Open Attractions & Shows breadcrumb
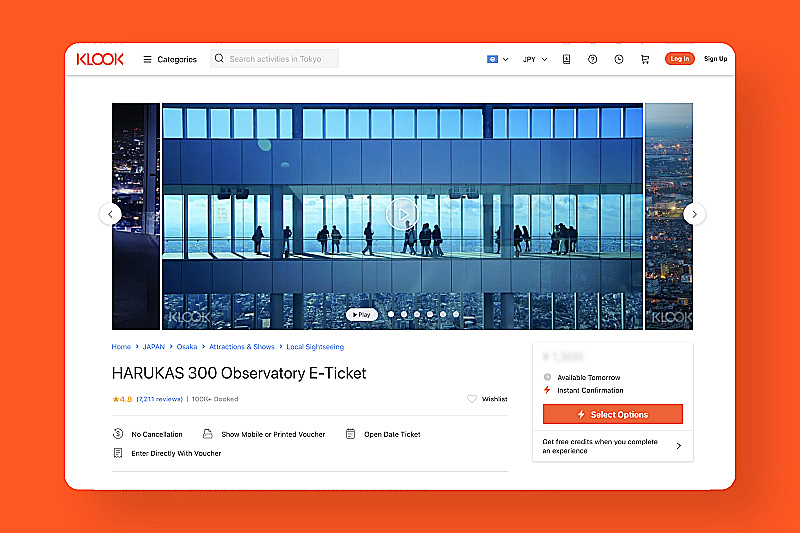 [242, 347]
